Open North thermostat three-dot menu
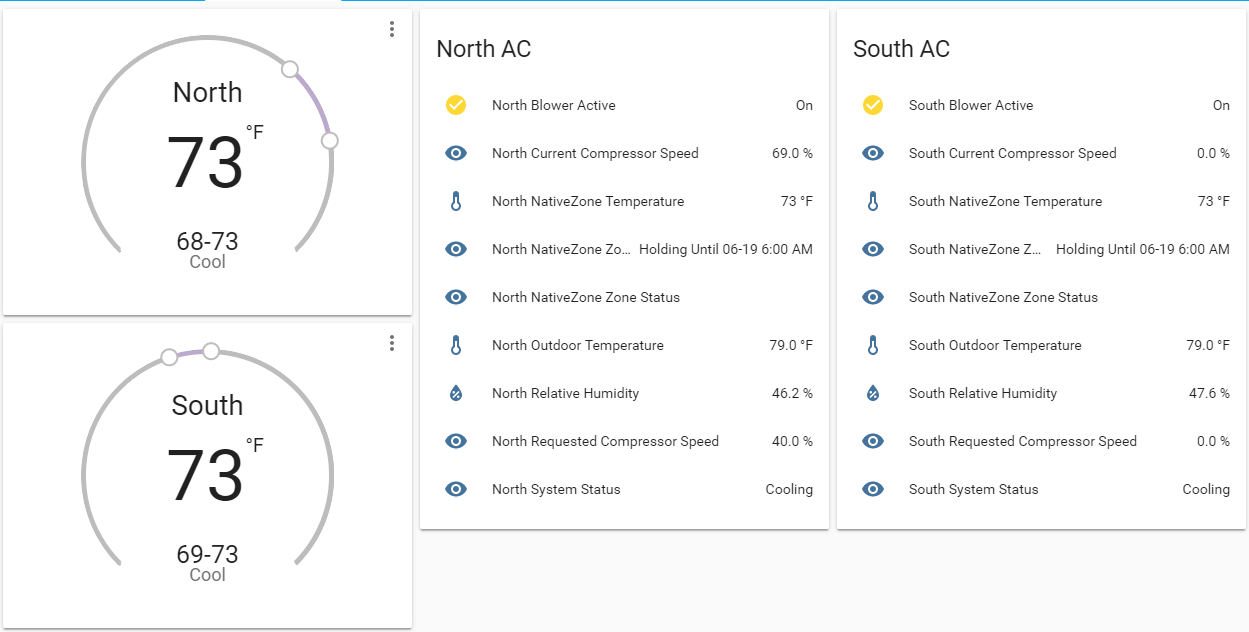The height and width of the screenshot is (632, 1249). point(392,30)
